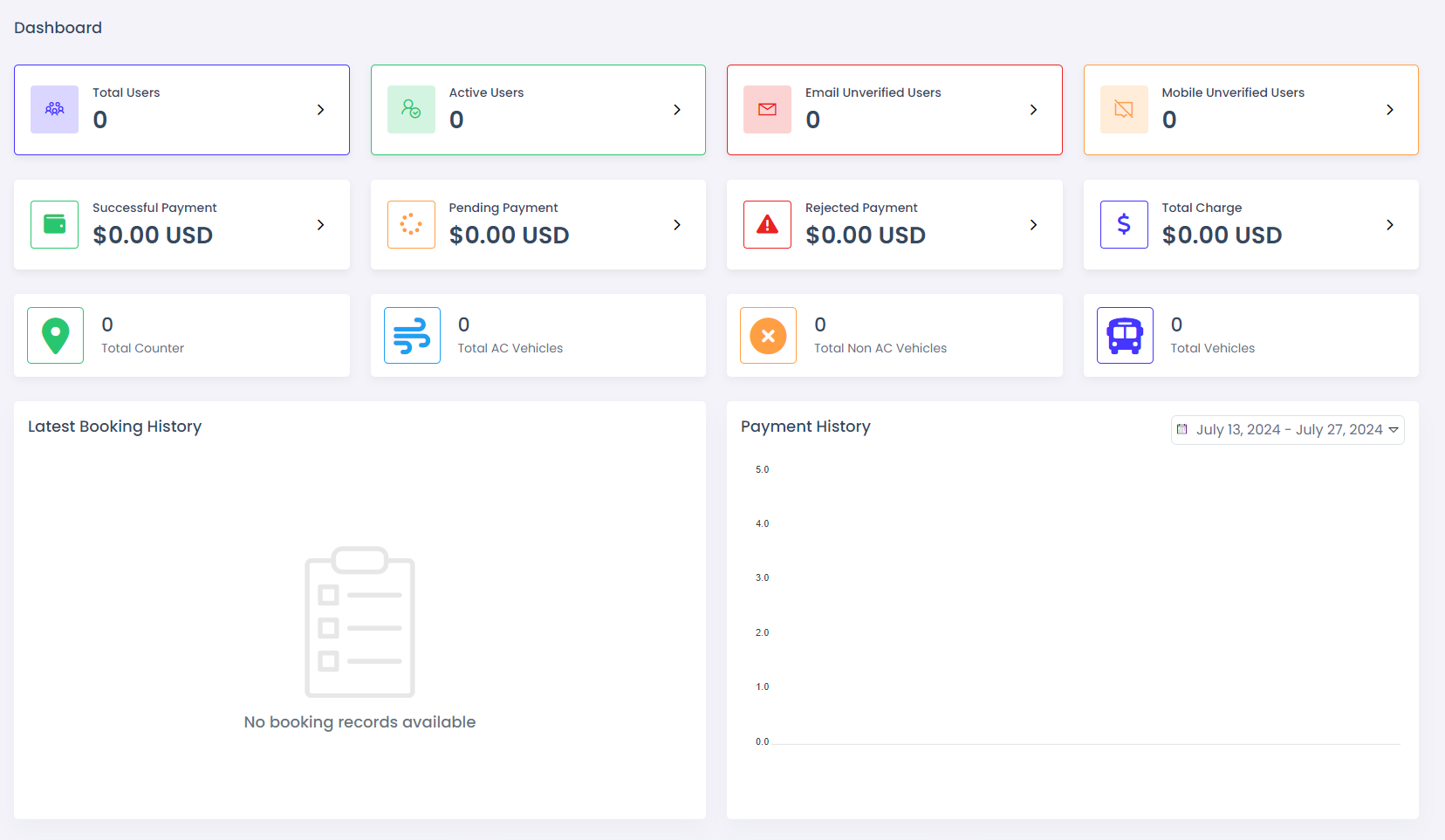Click the Total Vehicles bus icon

click(1125, 335)
